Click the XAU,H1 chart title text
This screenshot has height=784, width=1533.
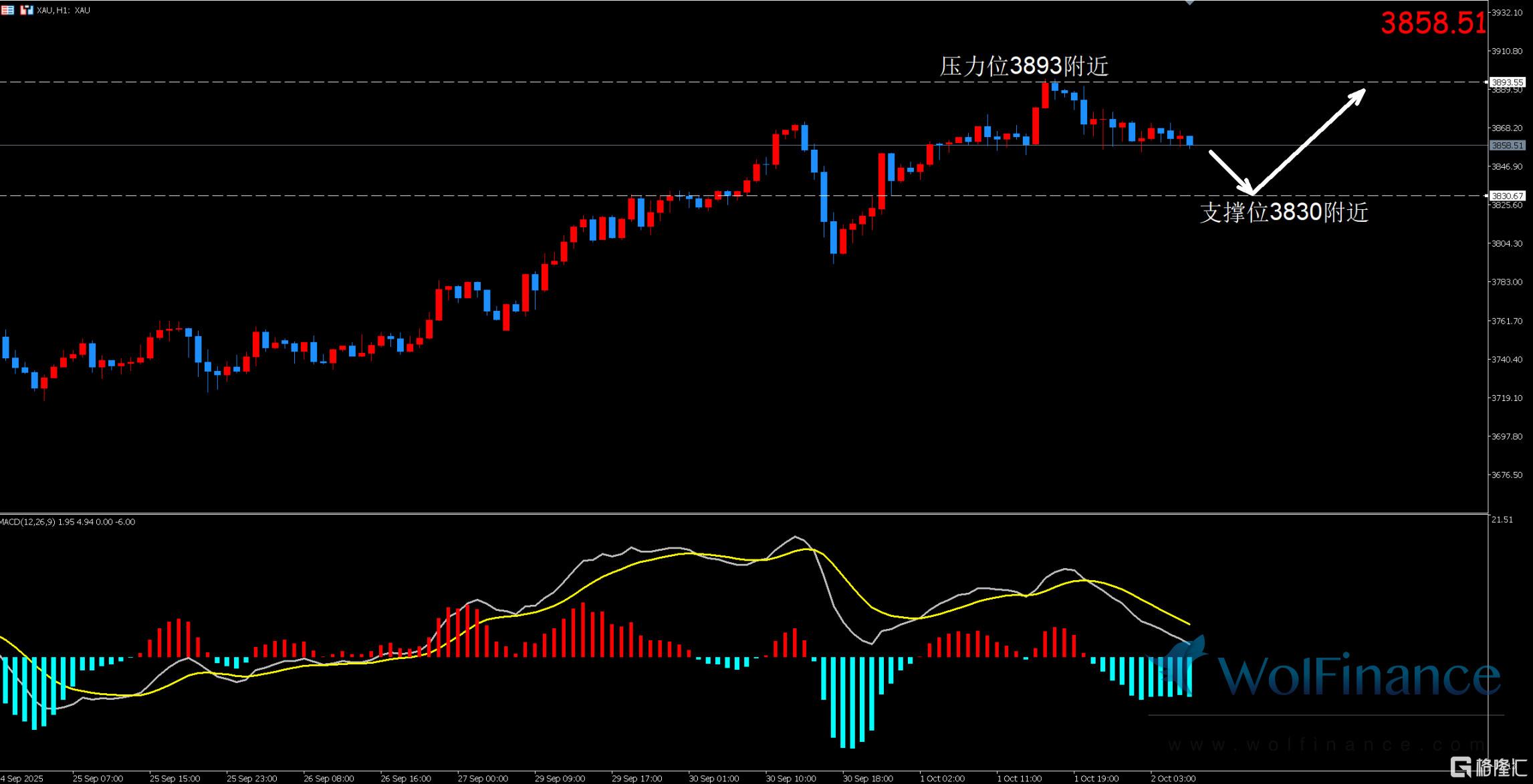point(64,10)
